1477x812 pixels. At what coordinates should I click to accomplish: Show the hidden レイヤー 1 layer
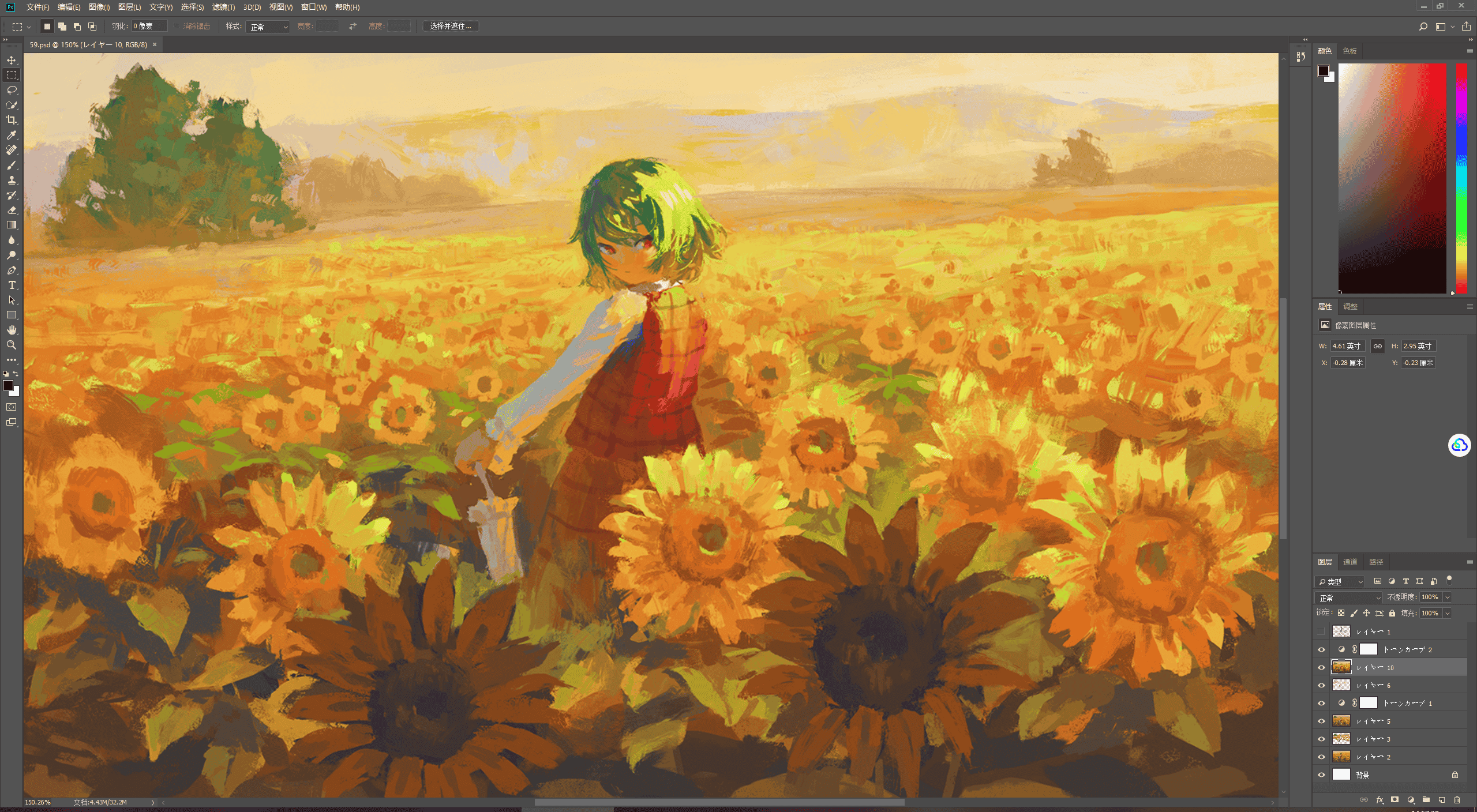1321,631
